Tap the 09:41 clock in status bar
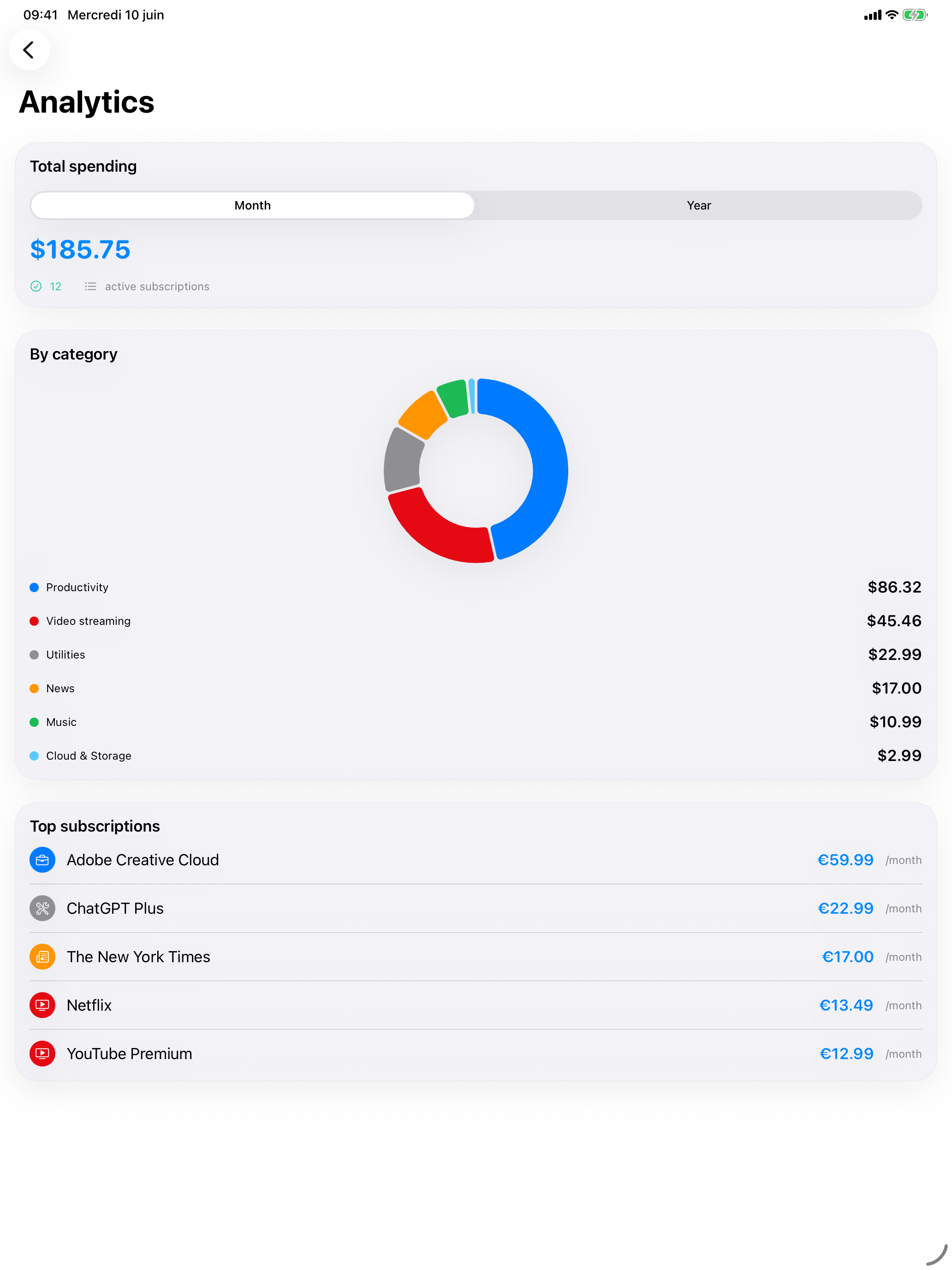This screenshot has width=952, height=1270. coord(40,15)
